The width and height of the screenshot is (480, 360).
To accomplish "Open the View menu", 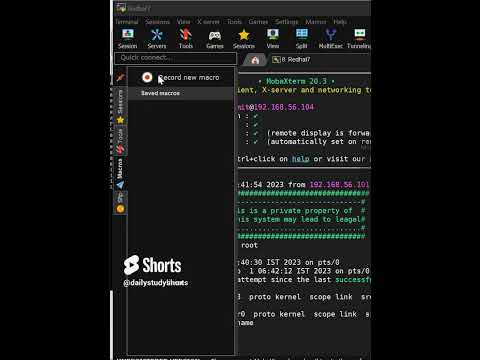I will [183, 22].
